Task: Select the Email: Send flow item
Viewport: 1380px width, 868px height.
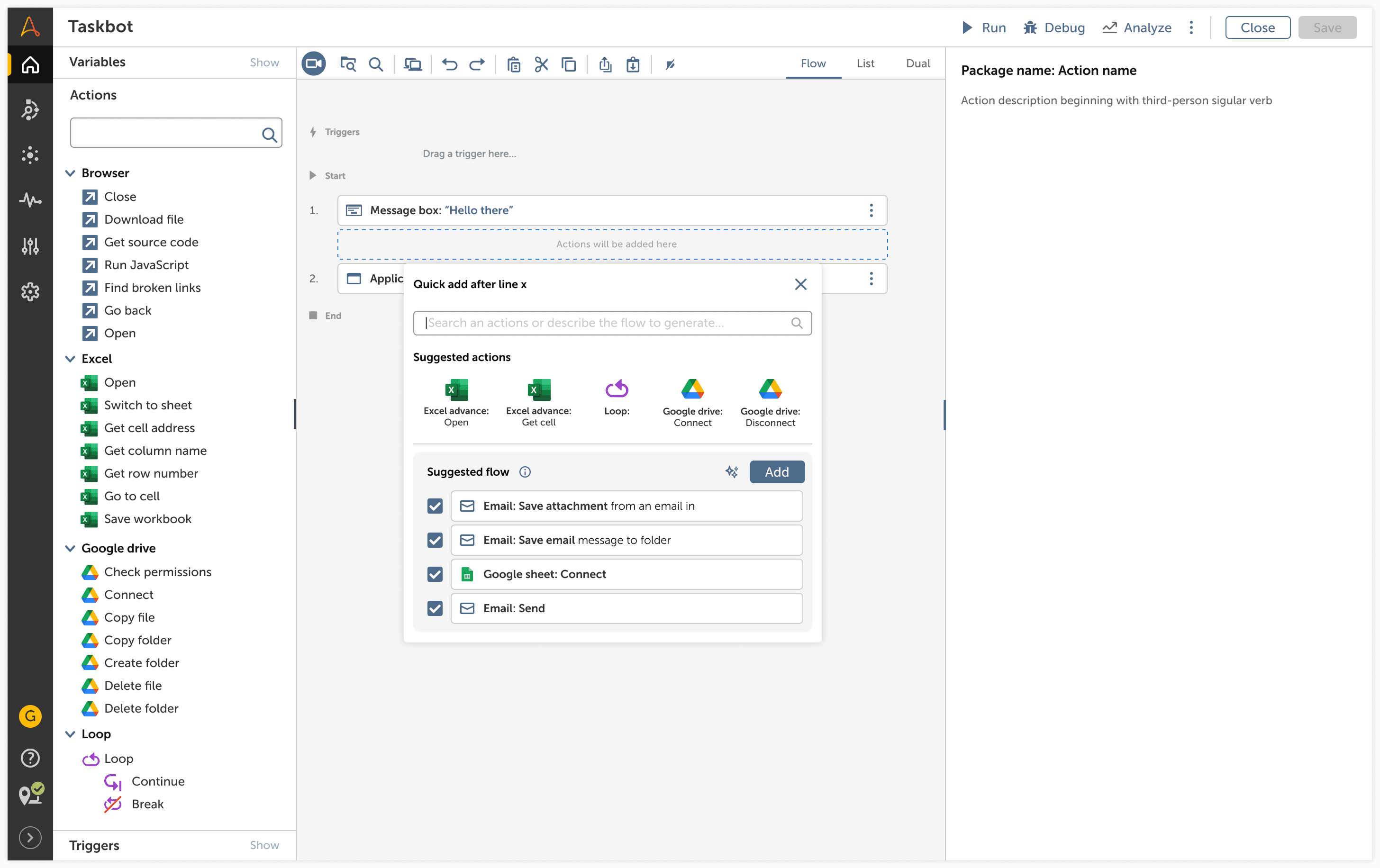Action: 626,608
